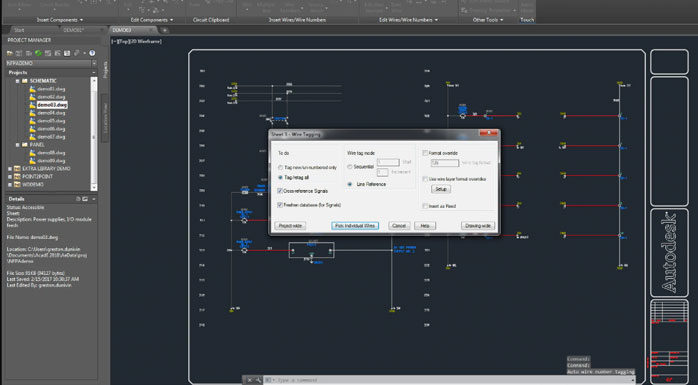Click Cancel in Wire Tagging dialog

pos(399,226)
